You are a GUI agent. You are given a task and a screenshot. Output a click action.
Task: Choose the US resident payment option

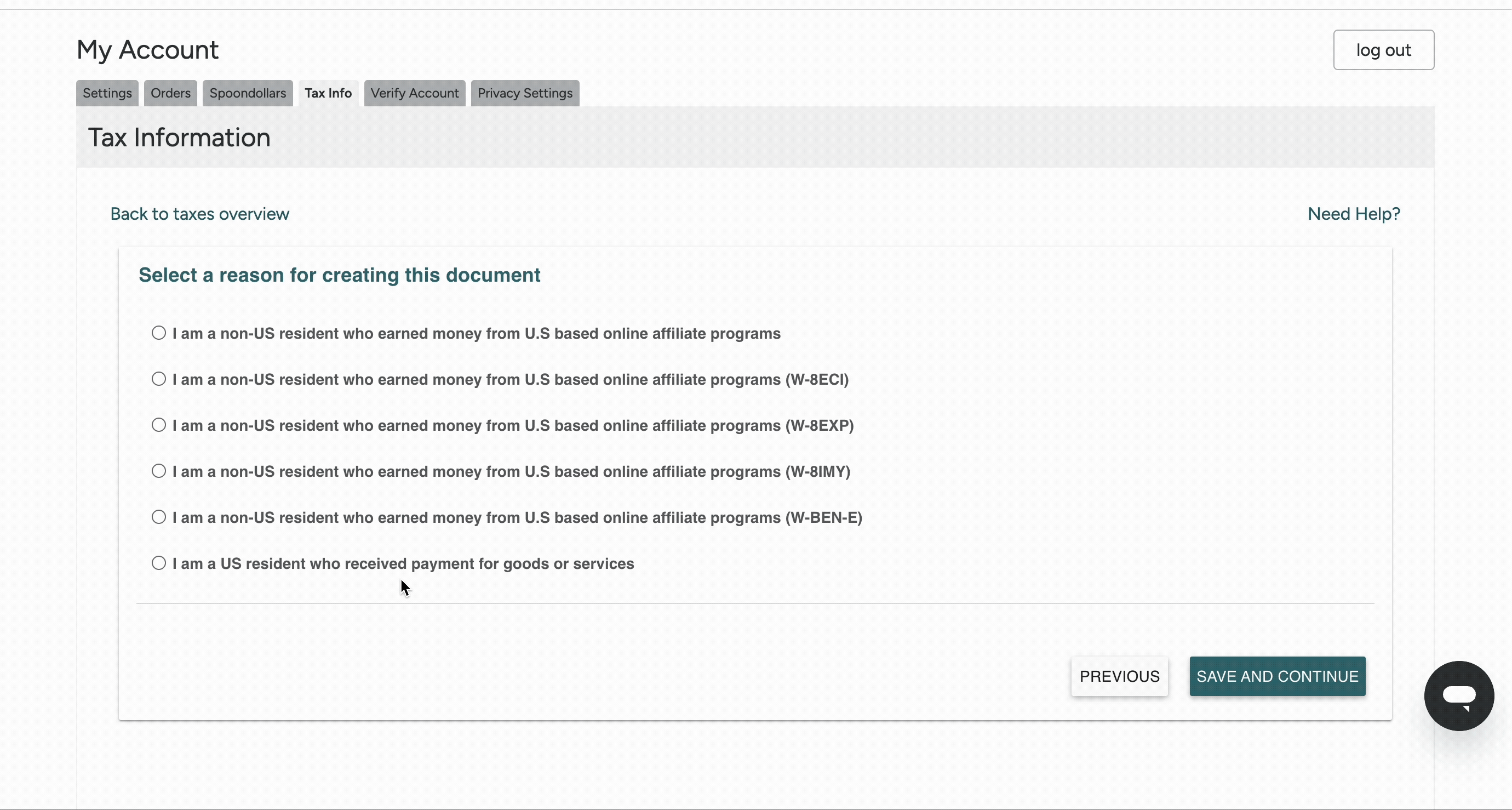point(158,563)
